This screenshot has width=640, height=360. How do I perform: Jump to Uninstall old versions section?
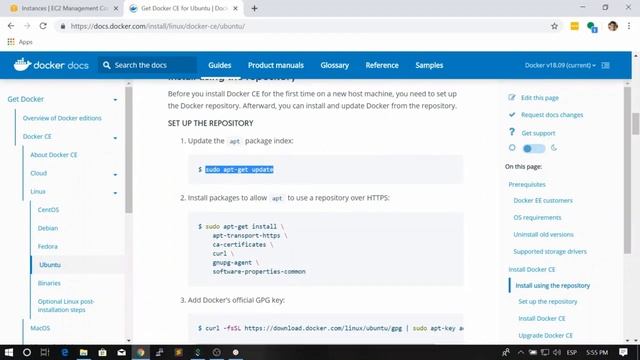pos(543,235)
